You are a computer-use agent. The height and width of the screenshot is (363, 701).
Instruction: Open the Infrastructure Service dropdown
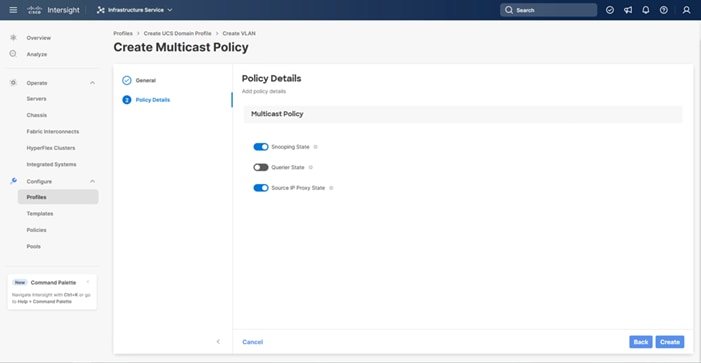click(x=135, y=10)
